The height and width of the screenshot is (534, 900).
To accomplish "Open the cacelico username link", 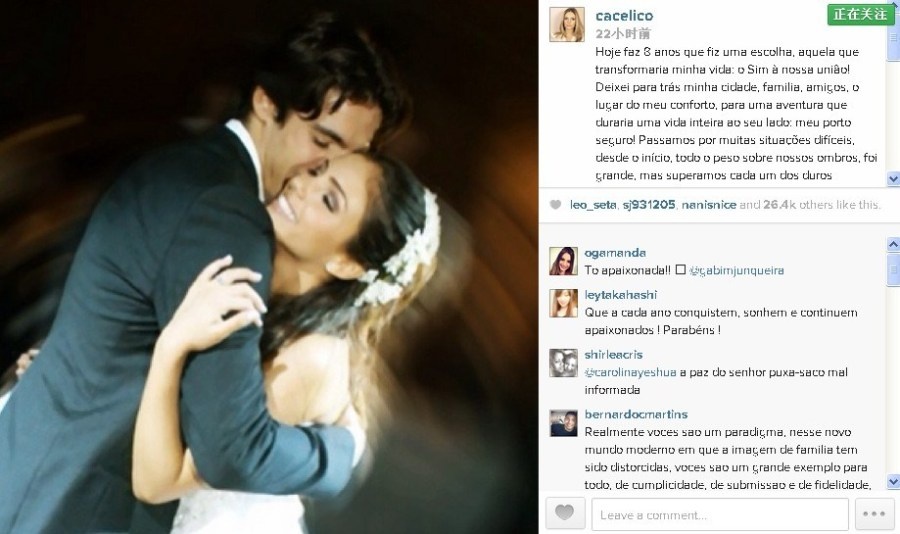I will 624,16.
